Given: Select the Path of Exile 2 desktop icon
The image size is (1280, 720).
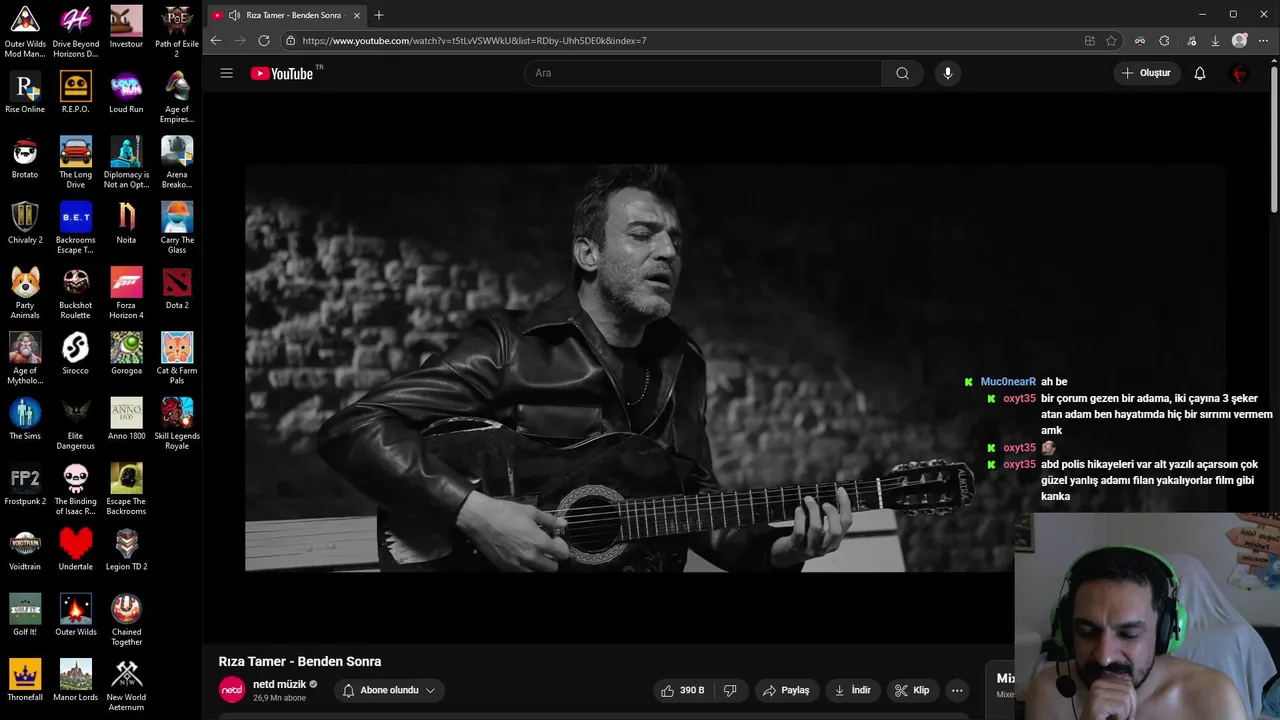Looking at the screenshot, I should 177,31.
